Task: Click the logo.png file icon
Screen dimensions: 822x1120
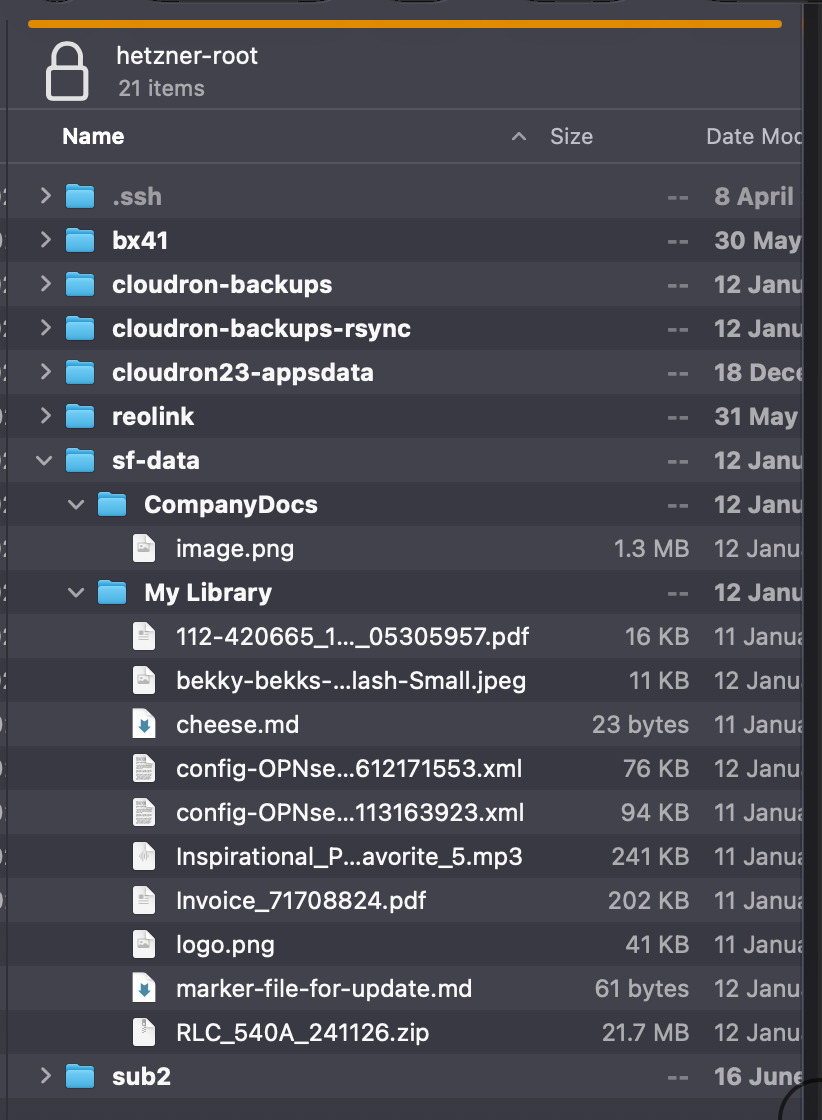Action: (x=143, y=944)
